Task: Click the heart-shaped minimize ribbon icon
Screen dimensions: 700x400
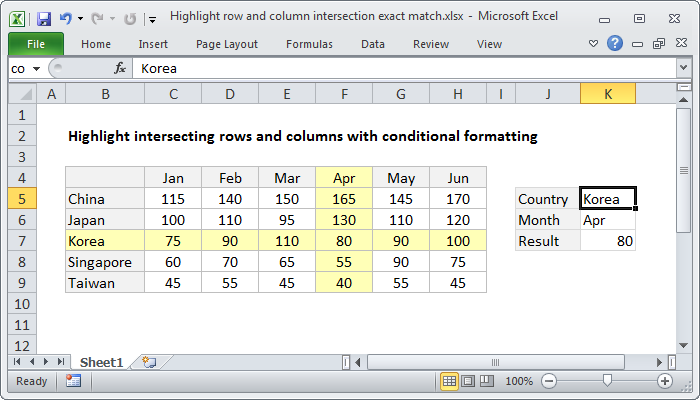Action: (593, 44)
